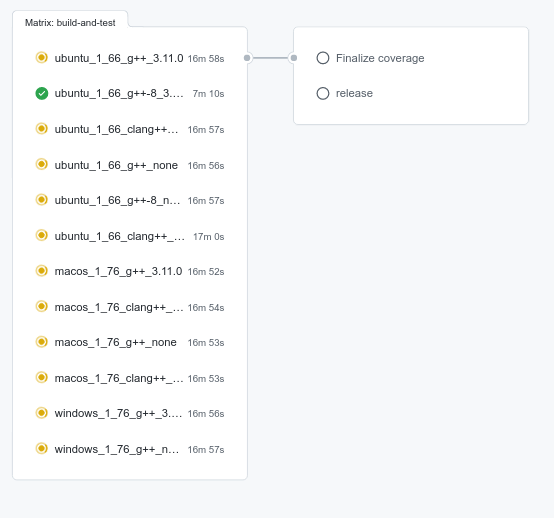Click in-progress icon for ubuntu_1_66_g++_3.11.0
This screenshot has width=554, height=518.
click(42, 58)
